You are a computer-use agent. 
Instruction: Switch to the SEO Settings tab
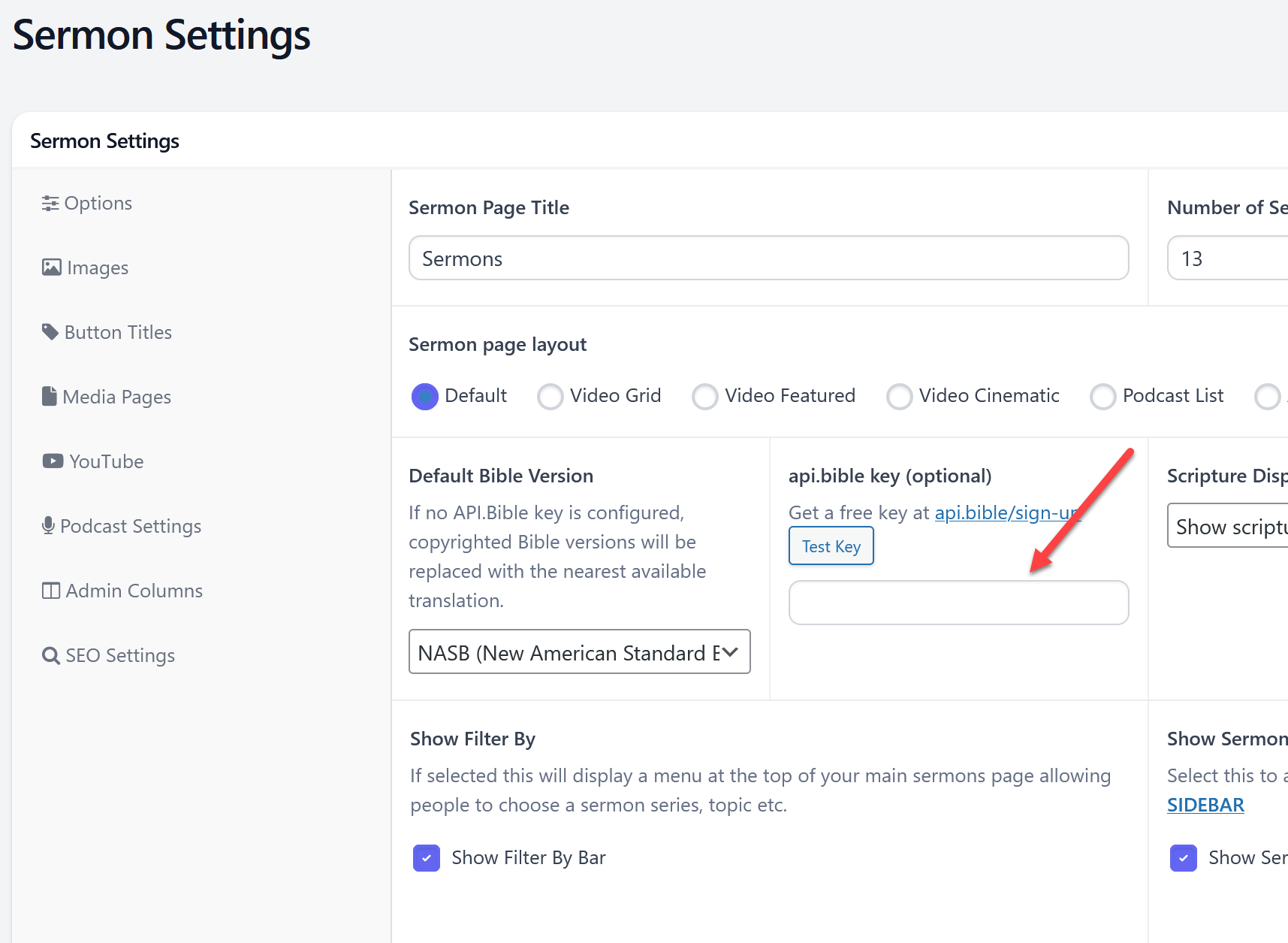[x=119, y=656]
